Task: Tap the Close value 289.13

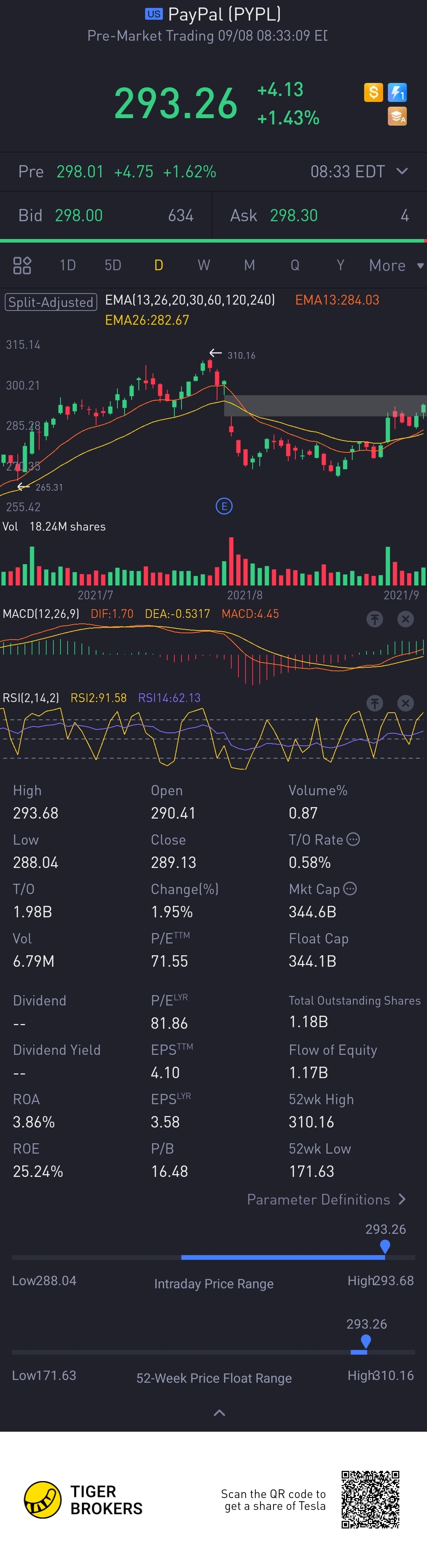Action: tap(173, 862)
